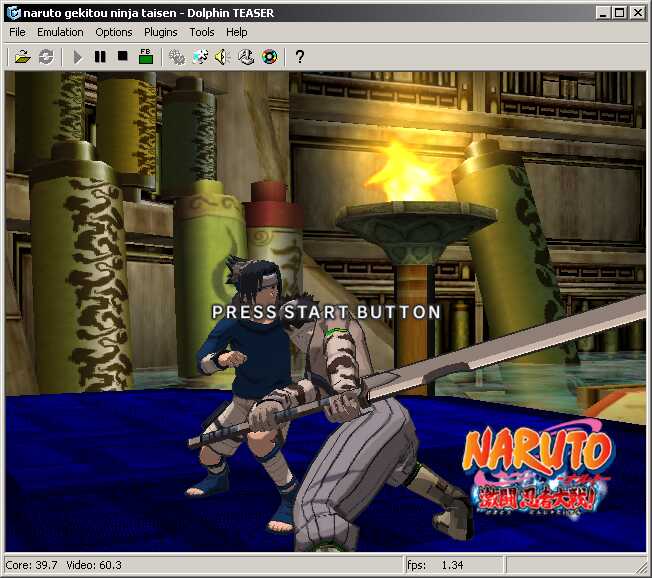652x578 pixels.
Task: Maximize the Dolphin window
Action: point(620,13)
